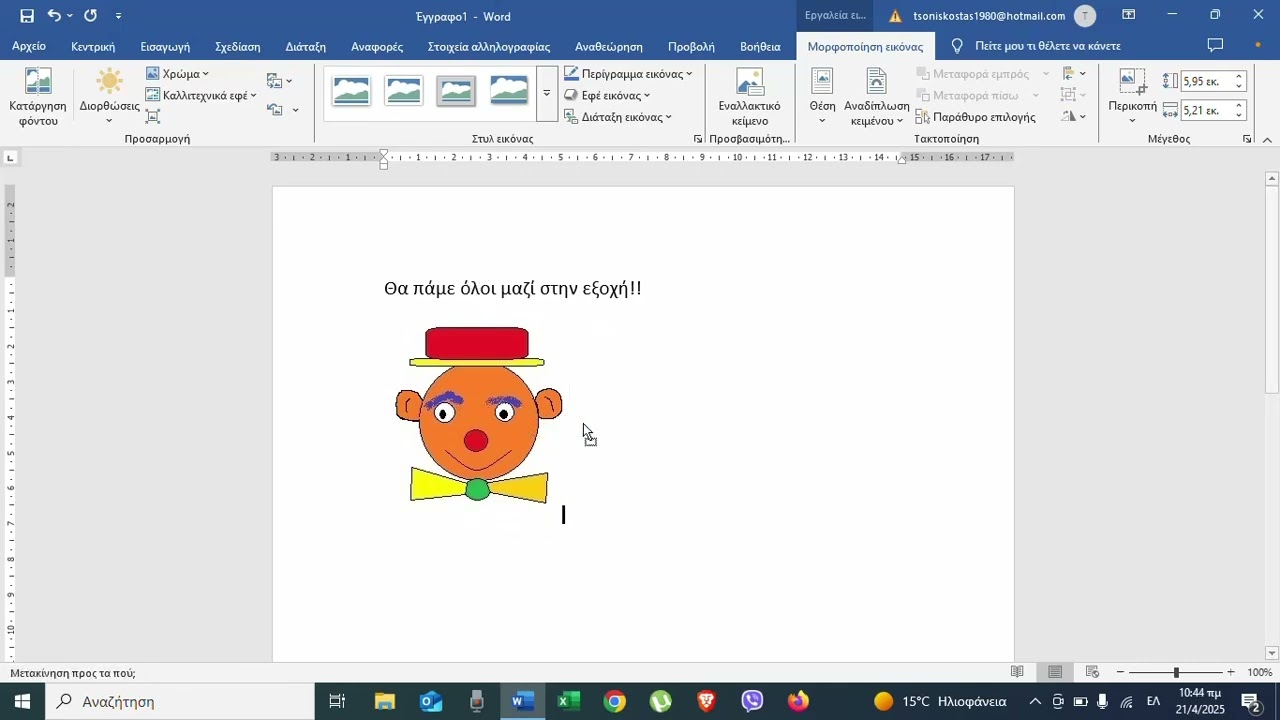The image size is (1280, 720).
Task: Click the picture height field 5,95 εκ.
Action: click(1206, 81)
